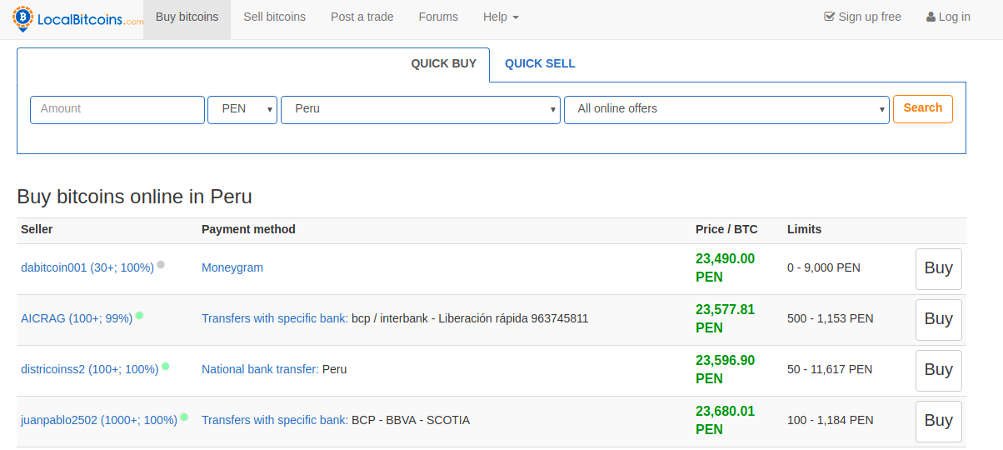Click the Sign up free checkmark icon
1003x450 pixels.
click(829, 17)
